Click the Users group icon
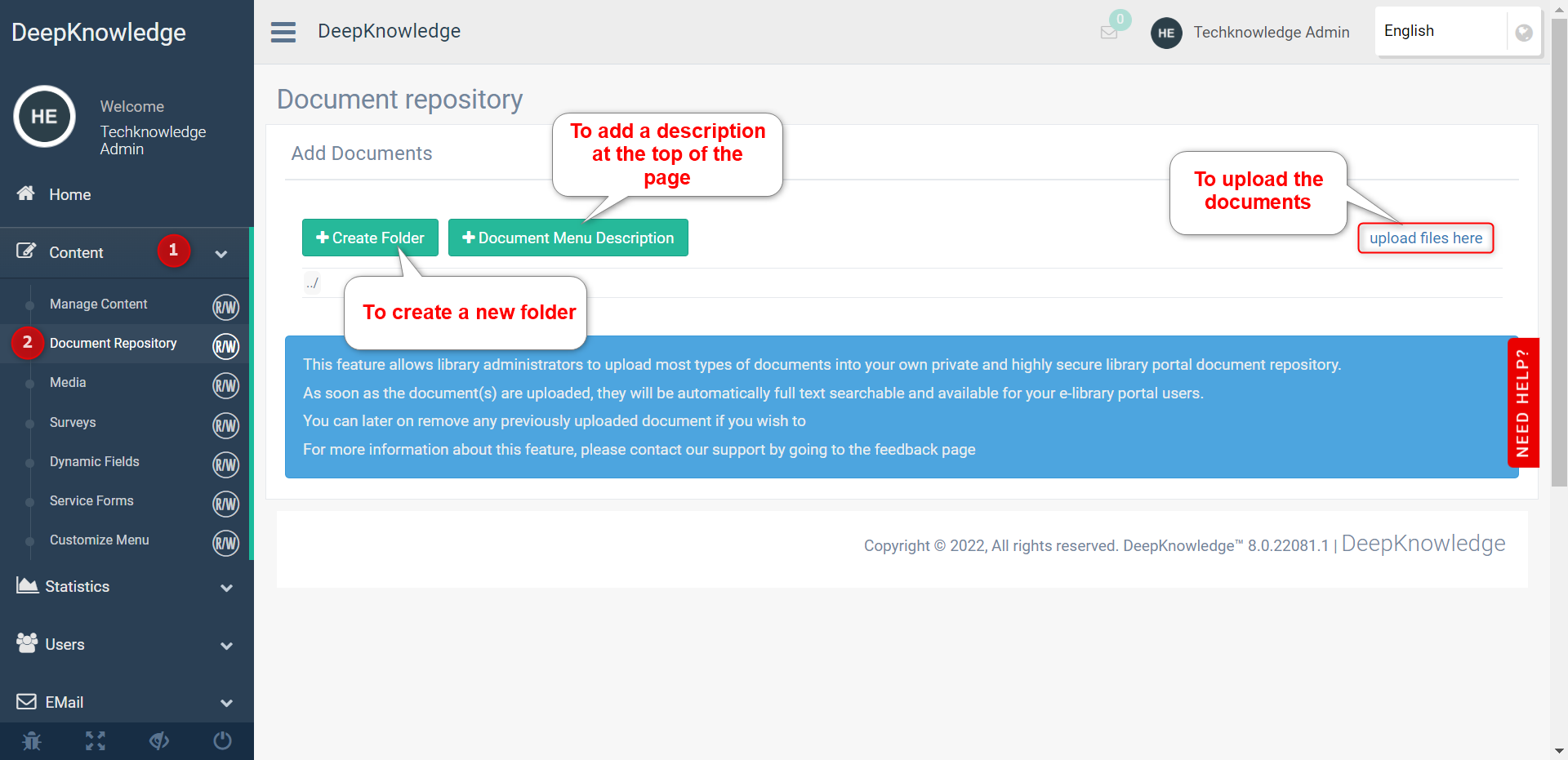This screenshot has height=760, width=1568. (27, 643)
